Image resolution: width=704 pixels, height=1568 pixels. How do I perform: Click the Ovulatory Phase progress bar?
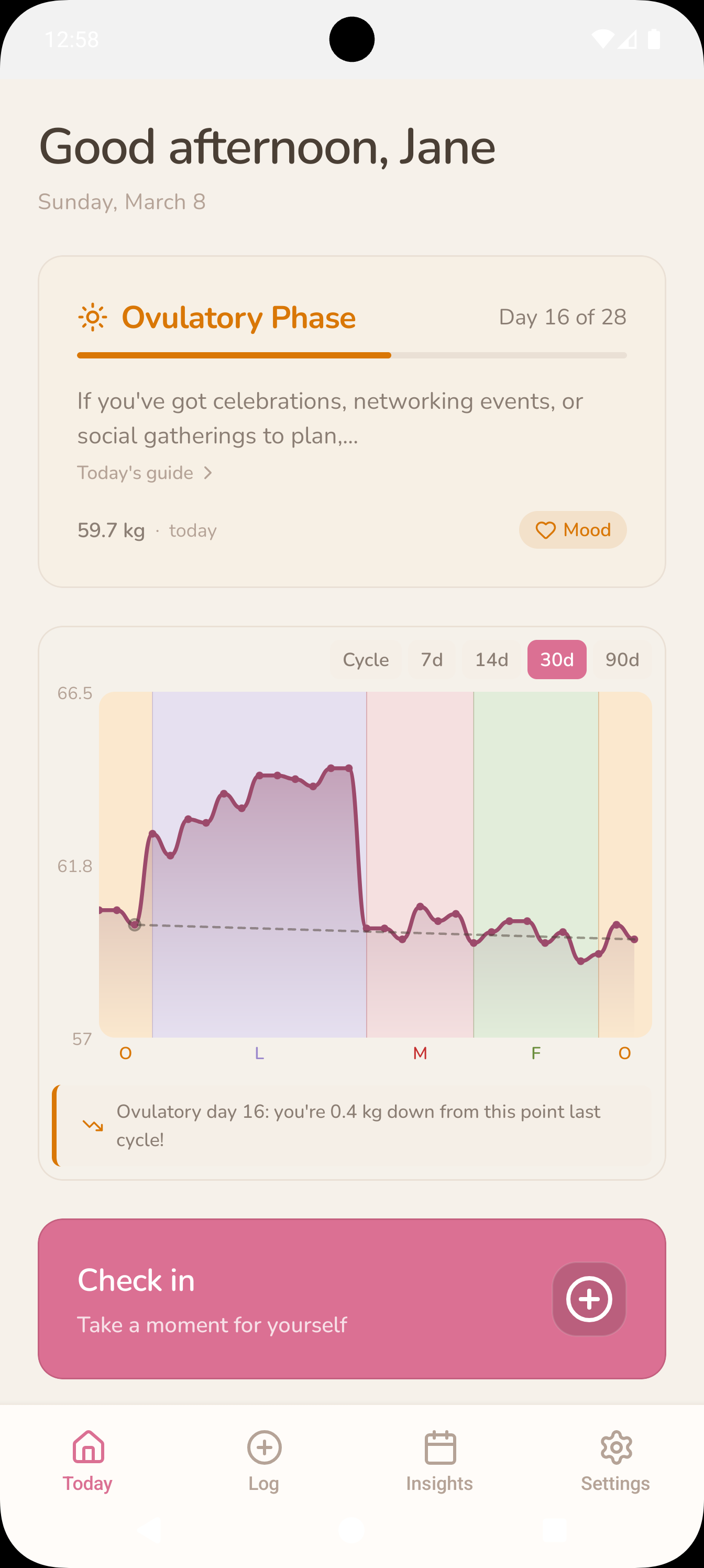[351, 355]
